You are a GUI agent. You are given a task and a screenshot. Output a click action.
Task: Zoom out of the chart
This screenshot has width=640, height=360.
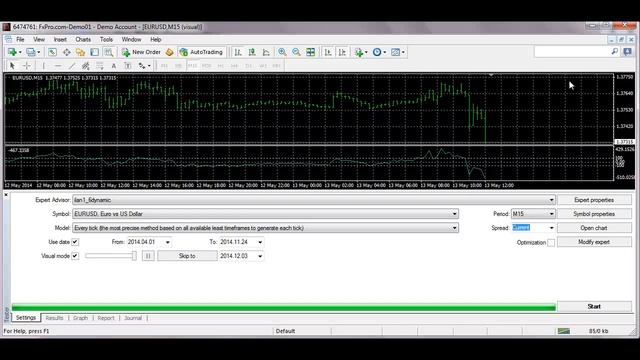coord(296,52)
